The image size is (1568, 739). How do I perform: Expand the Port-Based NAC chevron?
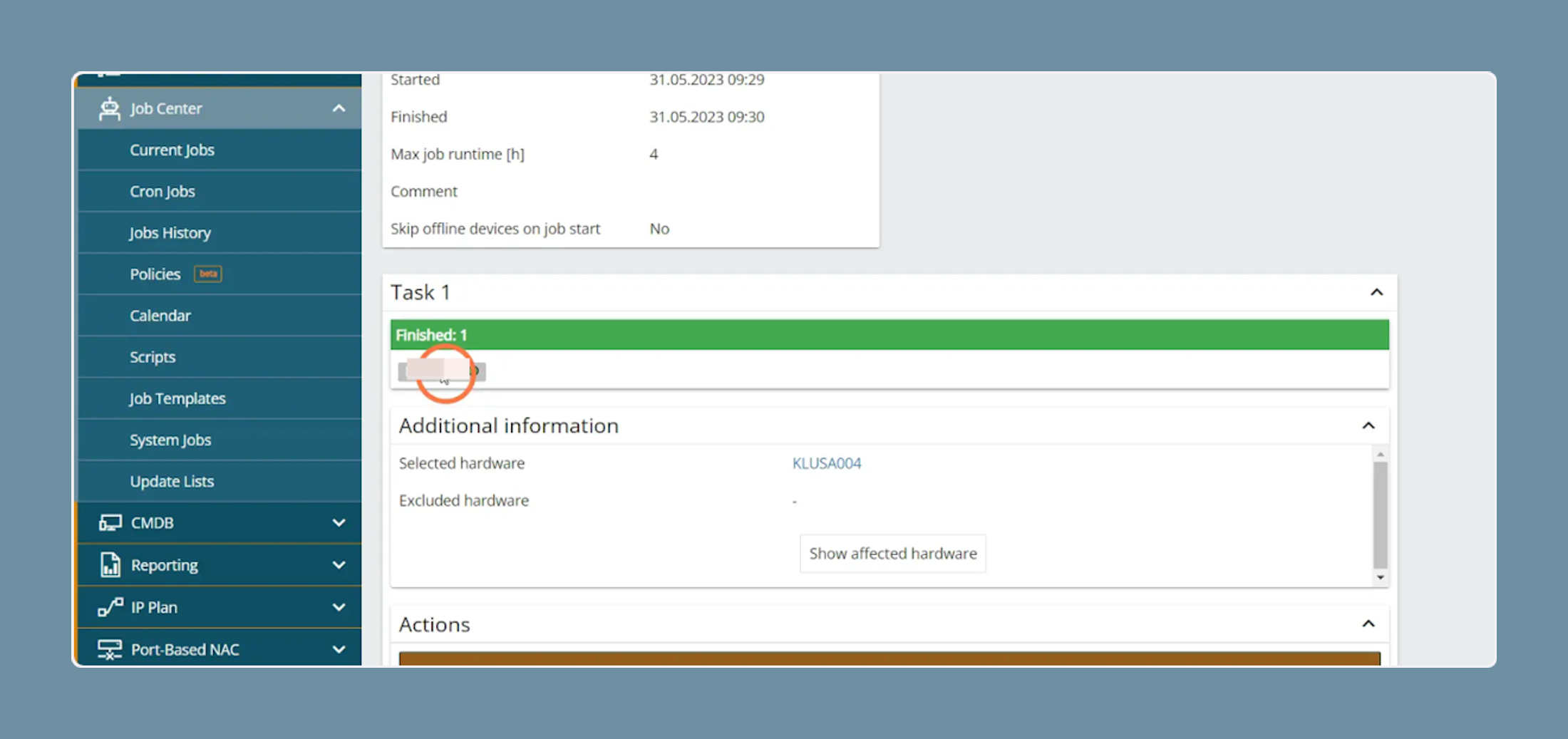[339, 649]
